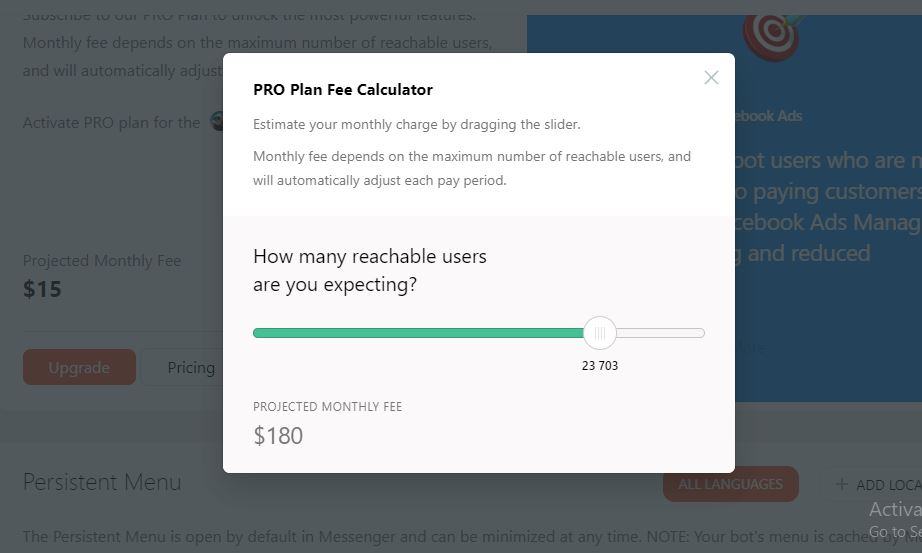The image size is (922, 553).
Task: Click the 'Estimate your monthly charge' description
Action: coord(416,125)
